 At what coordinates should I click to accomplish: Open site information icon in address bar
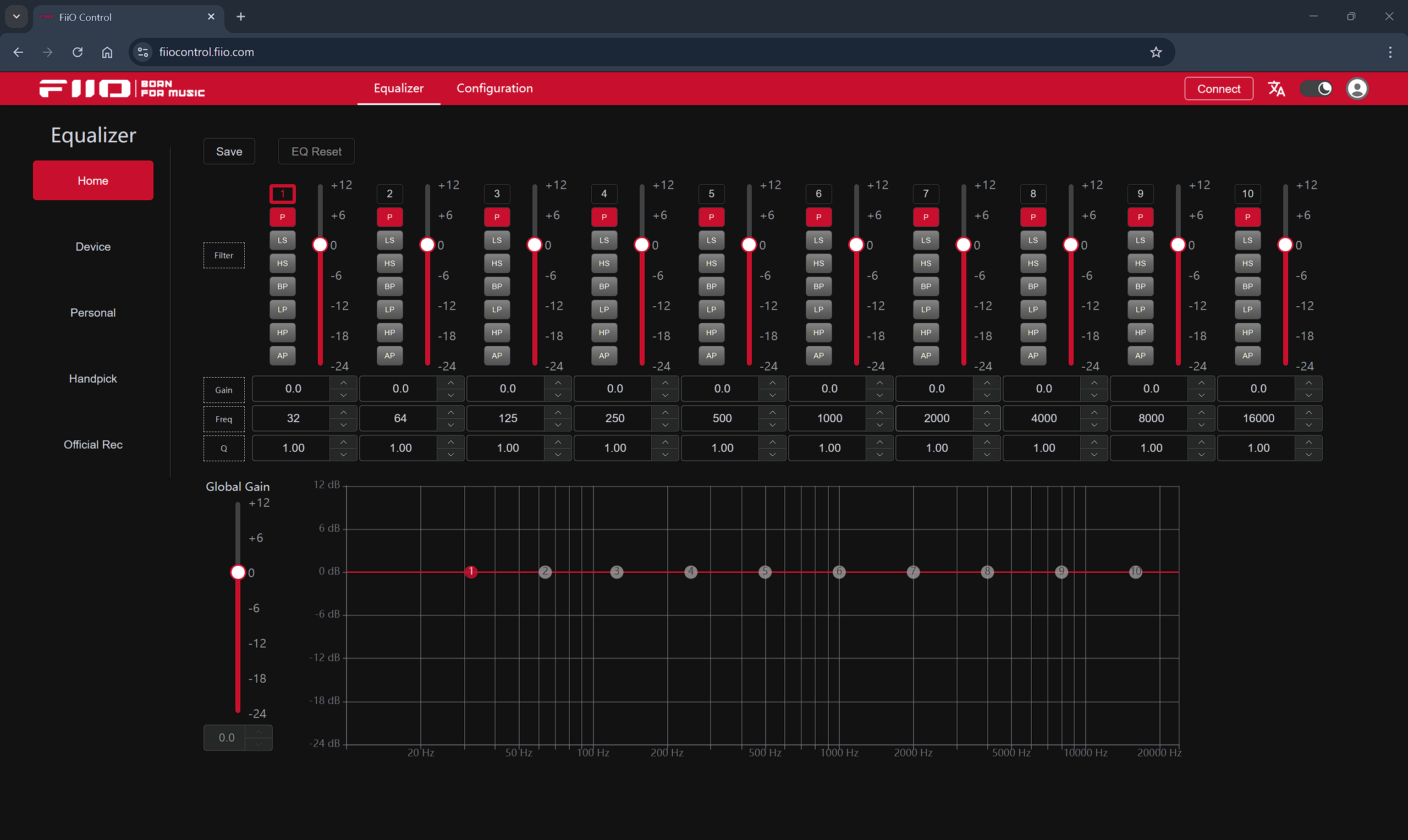(x=143, y=52)
